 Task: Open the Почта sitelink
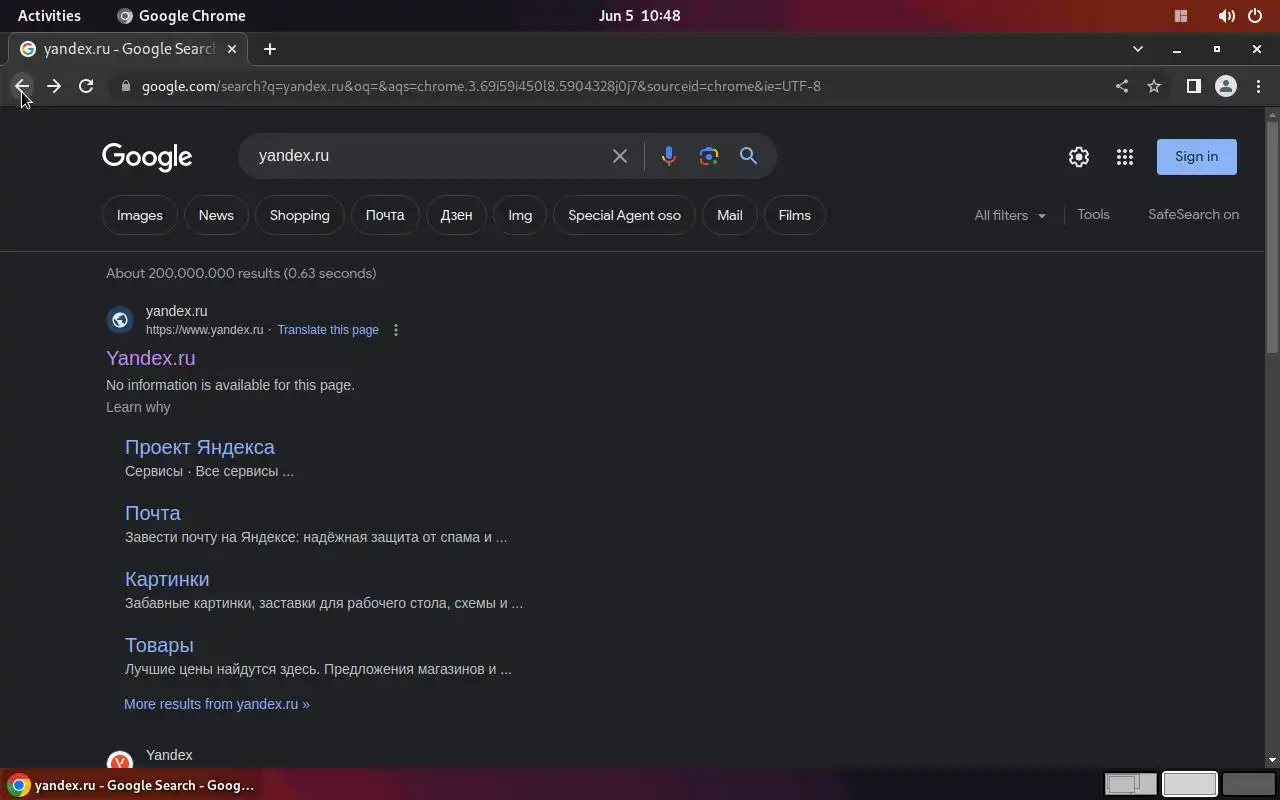point(153,513)
